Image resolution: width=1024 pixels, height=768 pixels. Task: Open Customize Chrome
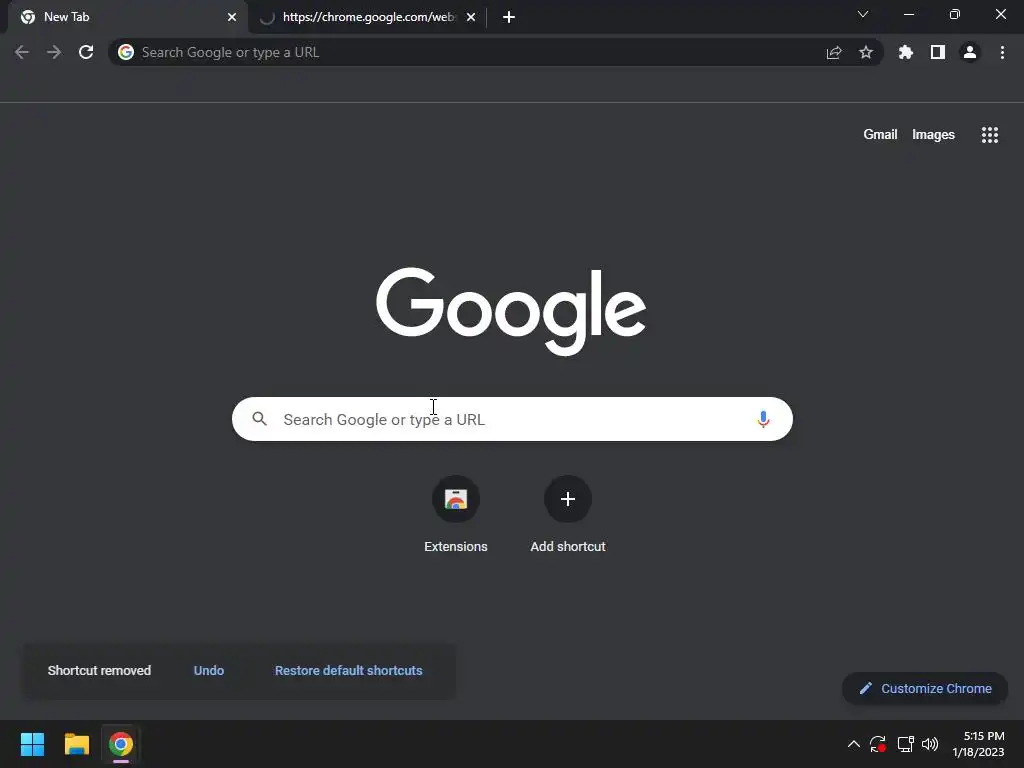(925, 688)
